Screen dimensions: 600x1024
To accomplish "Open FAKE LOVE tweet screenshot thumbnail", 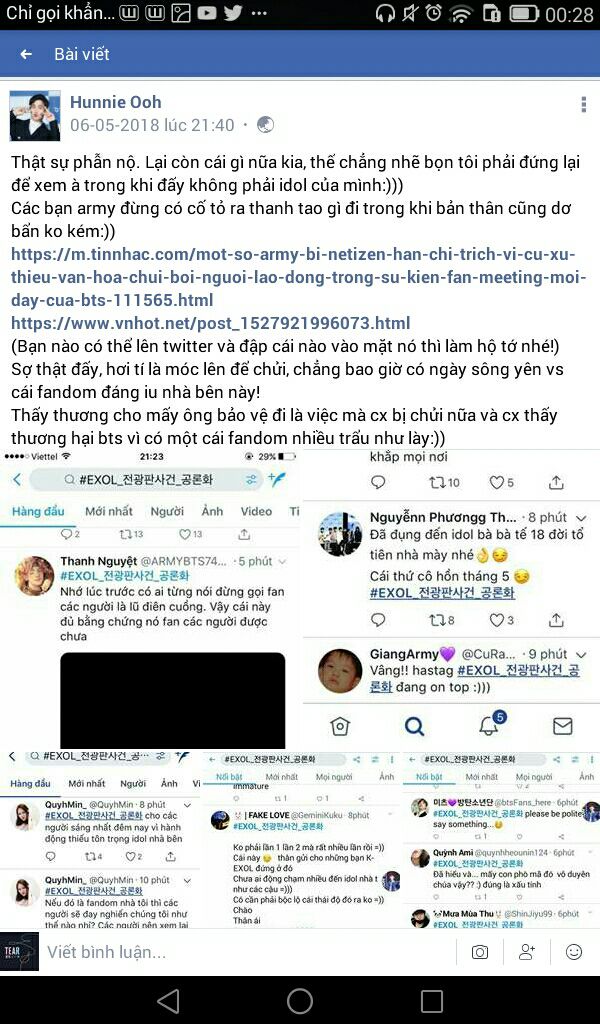I will [302, 839].
